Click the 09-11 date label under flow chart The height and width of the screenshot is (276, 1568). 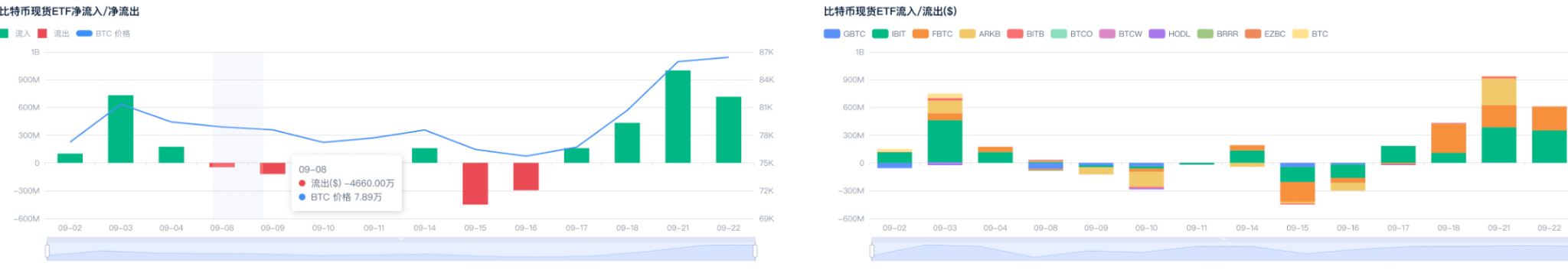point(1196,228)
